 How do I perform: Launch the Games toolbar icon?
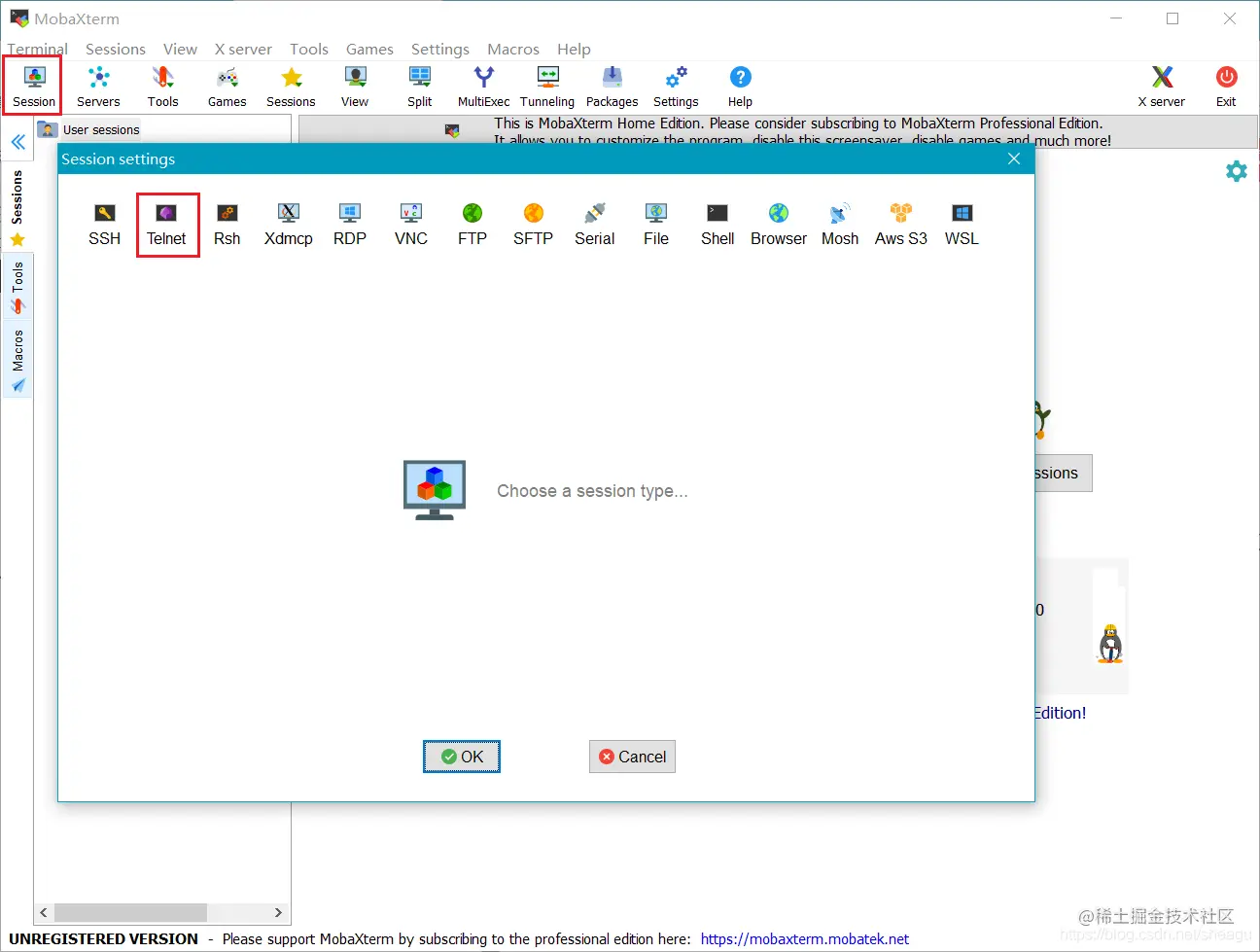pos(227,87)
